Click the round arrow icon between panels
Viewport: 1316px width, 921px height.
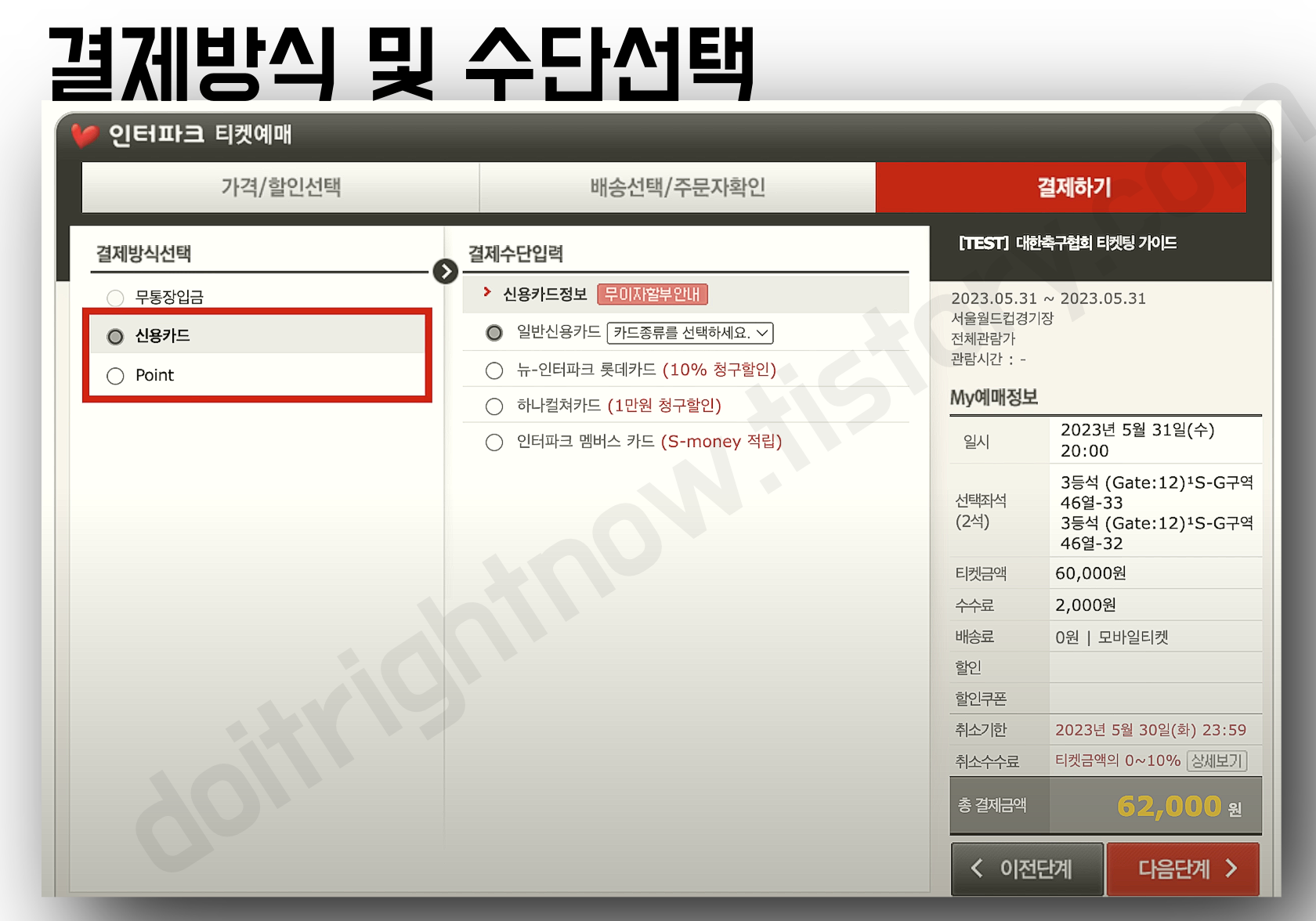446,271
